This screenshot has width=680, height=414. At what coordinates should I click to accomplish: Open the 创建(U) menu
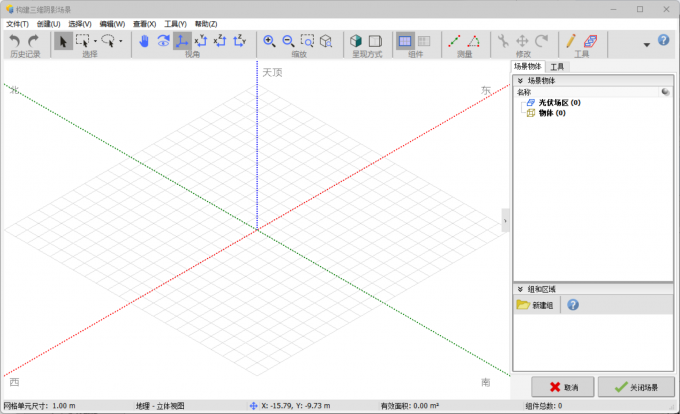coord(49,24)
